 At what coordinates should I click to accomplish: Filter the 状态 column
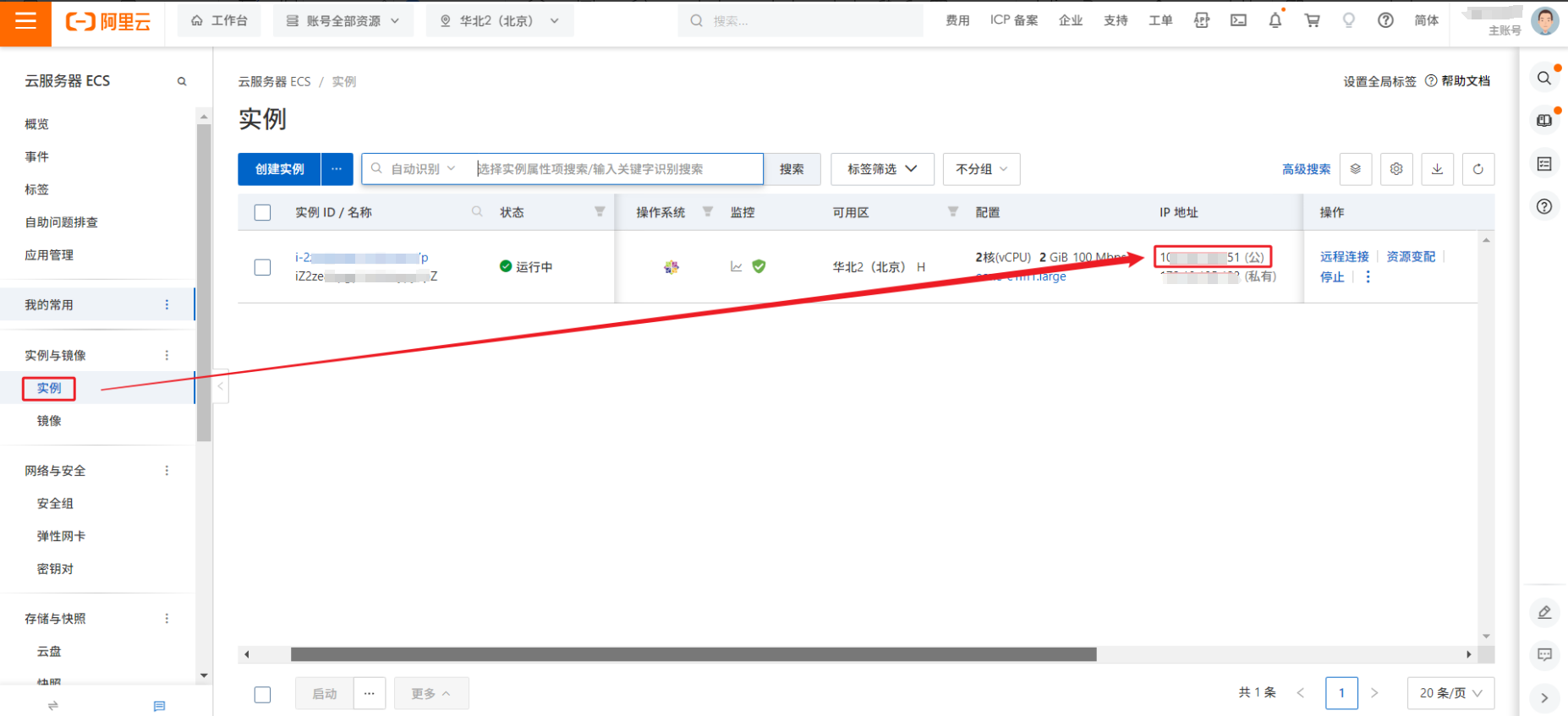(x=600, y=211)
